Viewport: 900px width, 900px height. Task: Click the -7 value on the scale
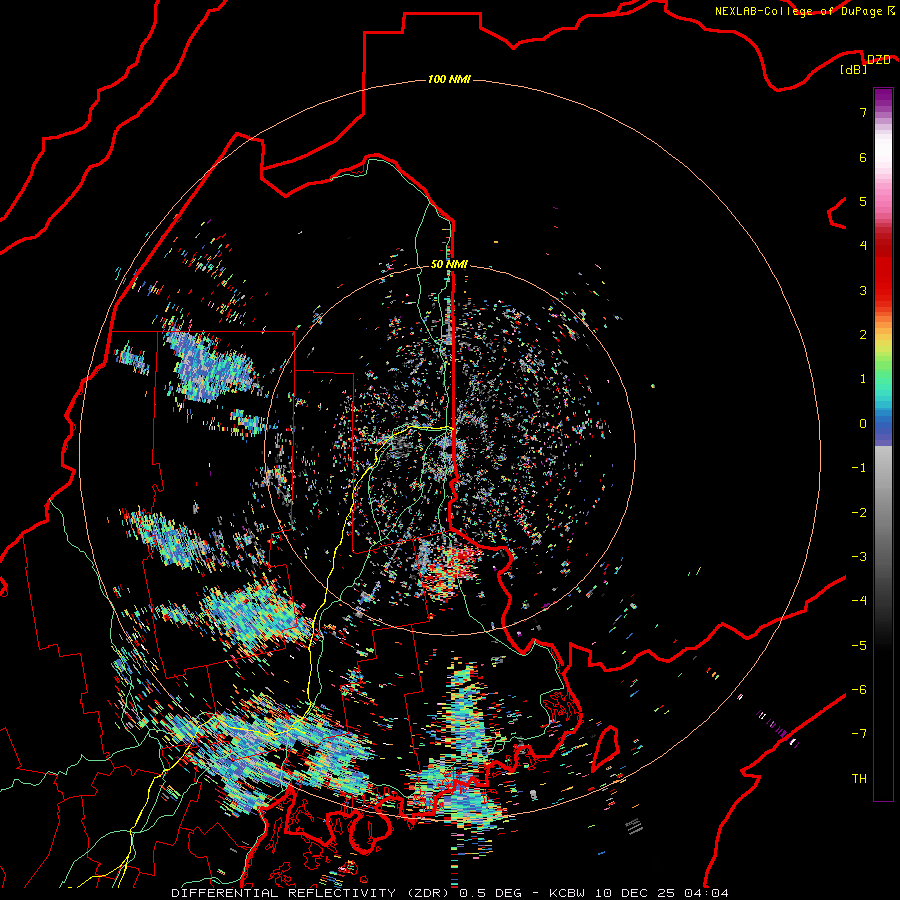(859, 734)
